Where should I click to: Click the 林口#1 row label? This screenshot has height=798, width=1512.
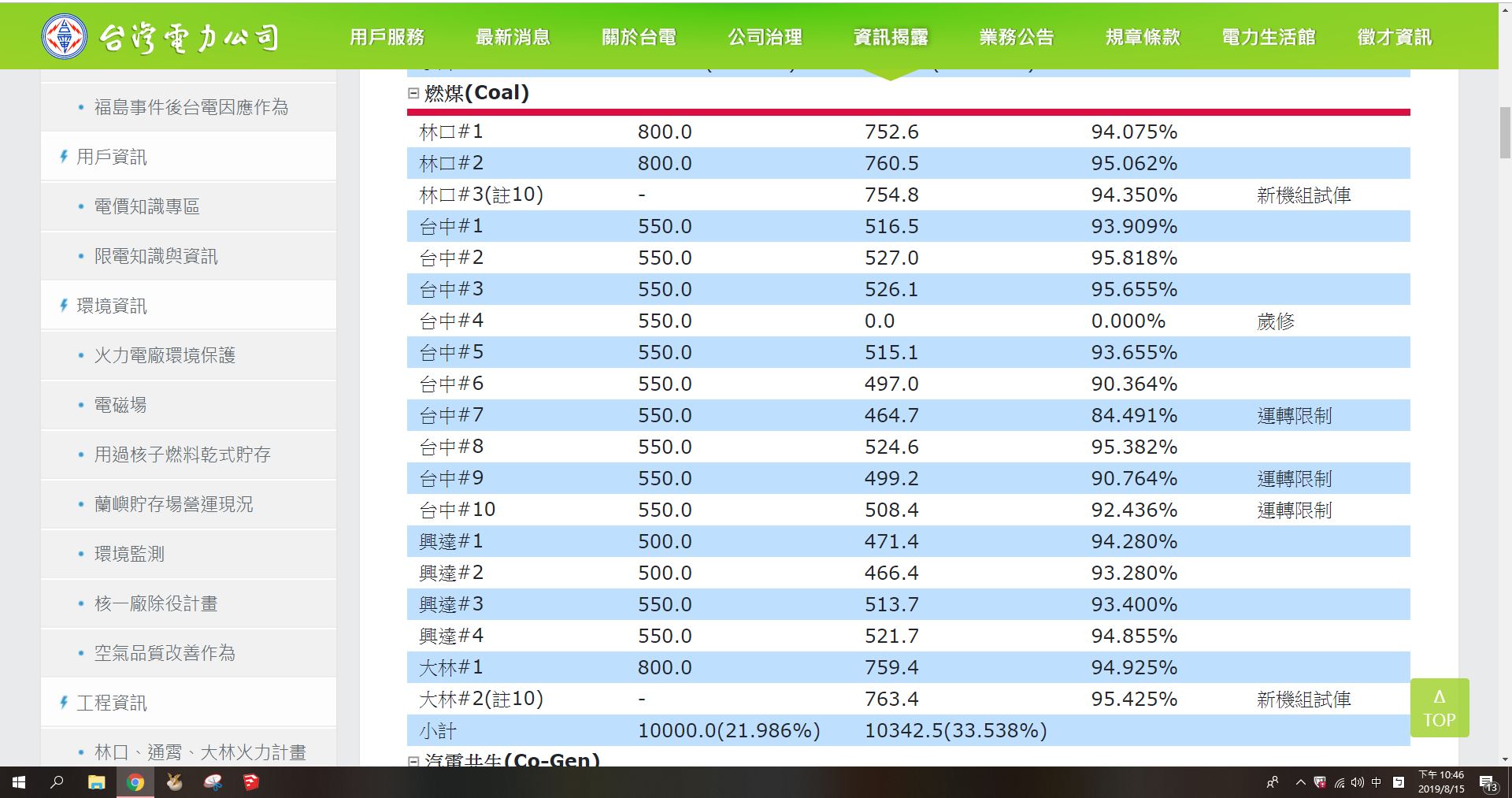coord(451,132)
